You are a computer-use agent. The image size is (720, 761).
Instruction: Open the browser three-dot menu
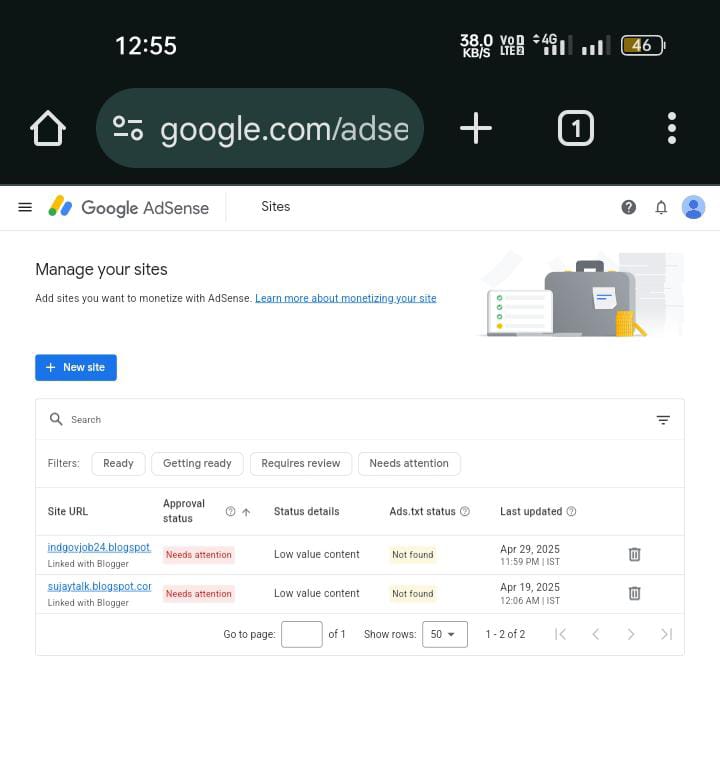pos(671,128)
